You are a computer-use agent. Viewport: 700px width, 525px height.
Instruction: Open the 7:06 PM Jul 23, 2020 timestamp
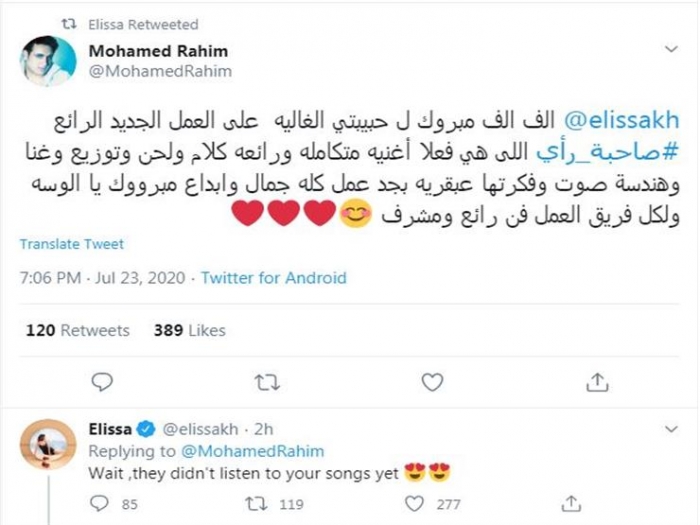tap(97, 278)
